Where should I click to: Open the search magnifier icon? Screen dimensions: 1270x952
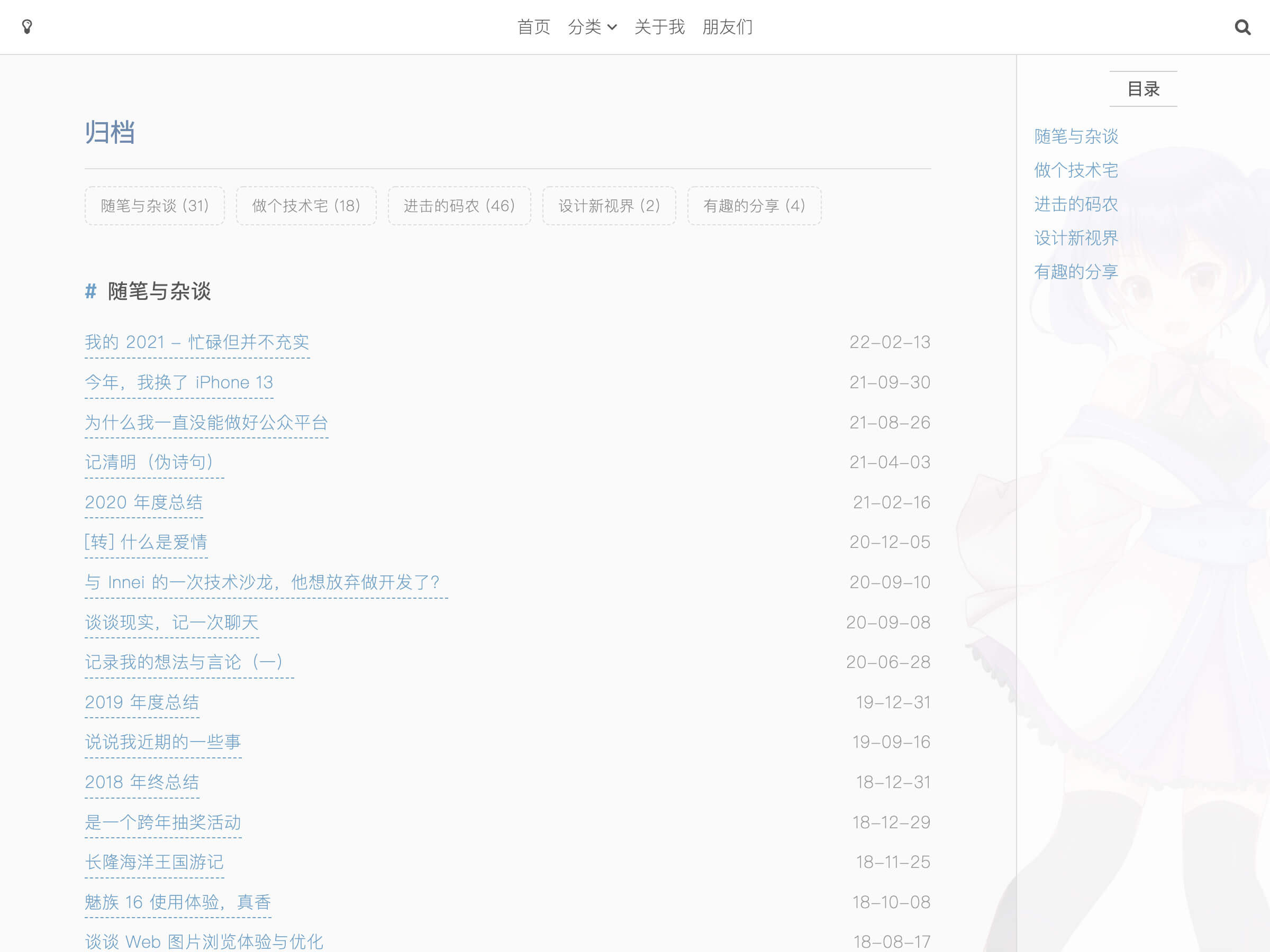[1242, 27]
